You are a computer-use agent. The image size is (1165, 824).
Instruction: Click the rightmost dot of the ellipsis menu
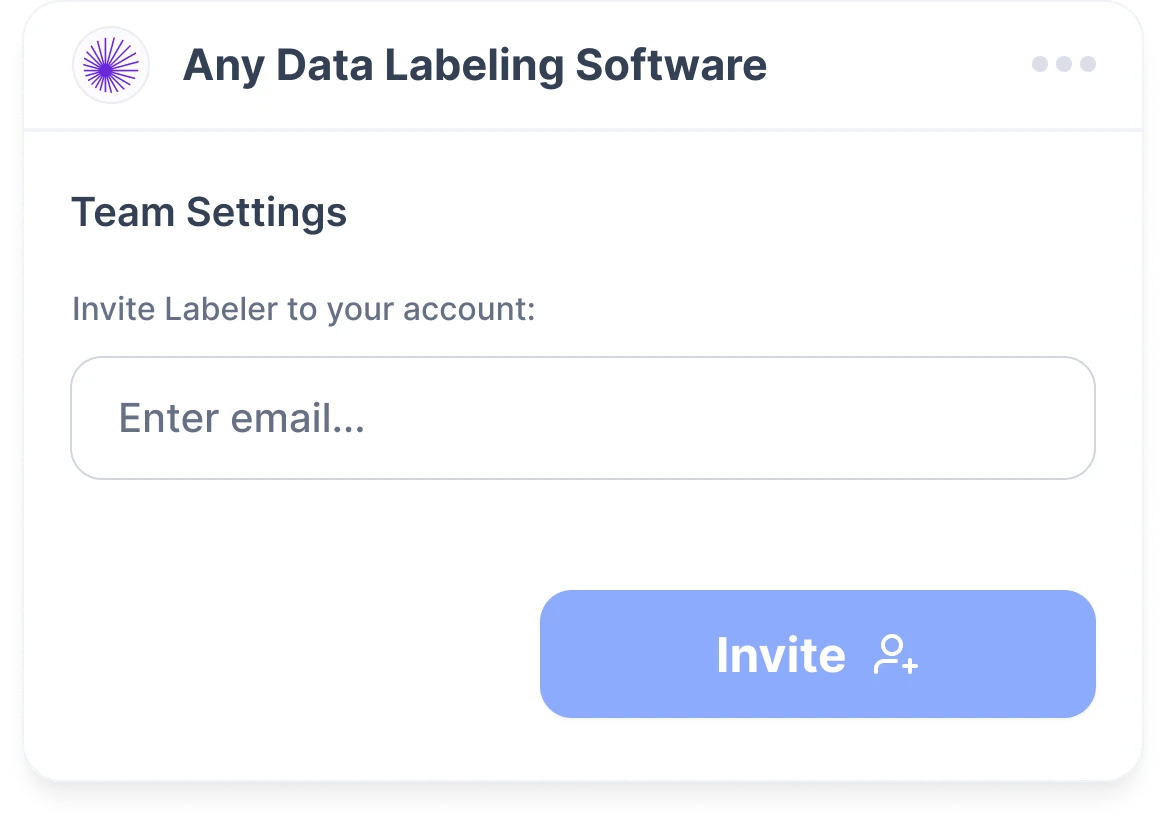pyautogui.click(x=1088, y=65)
